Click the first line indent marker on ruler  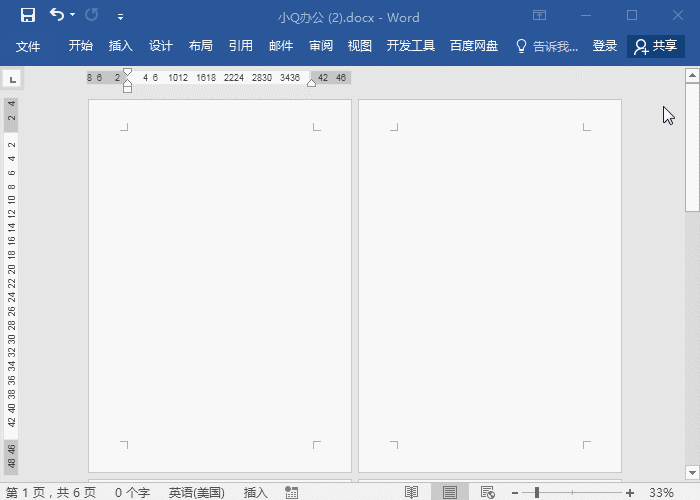point(127,72)
